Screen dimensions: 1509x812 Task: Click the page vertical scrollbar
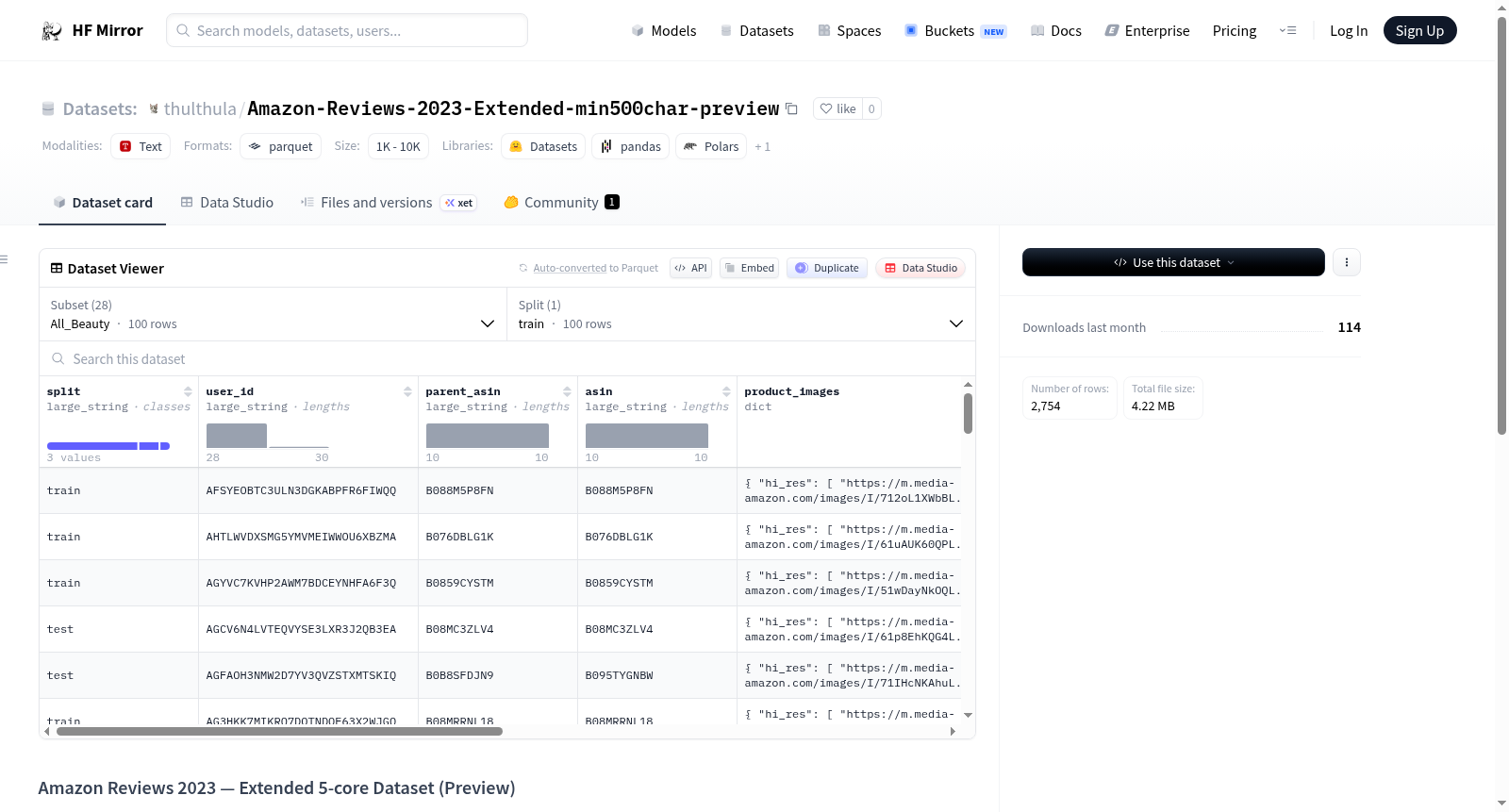(1501, 226)
